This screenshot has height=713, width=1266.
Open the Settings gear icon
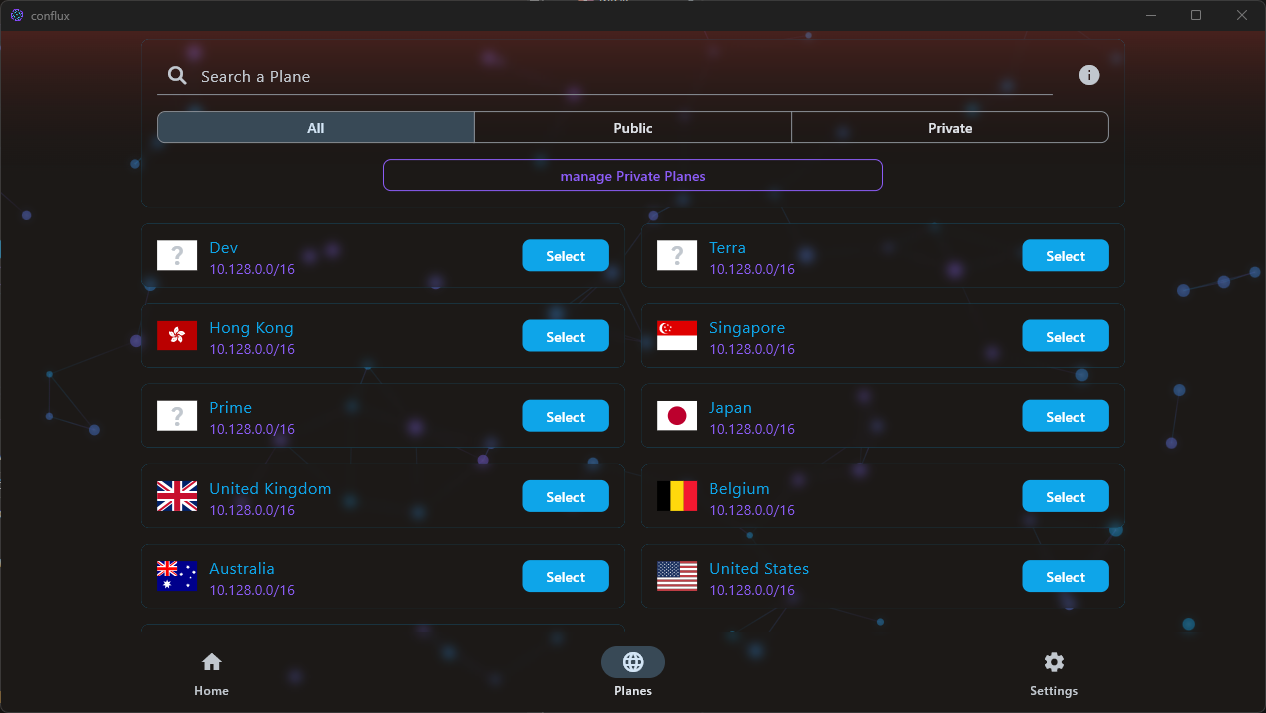(1054, 662)
